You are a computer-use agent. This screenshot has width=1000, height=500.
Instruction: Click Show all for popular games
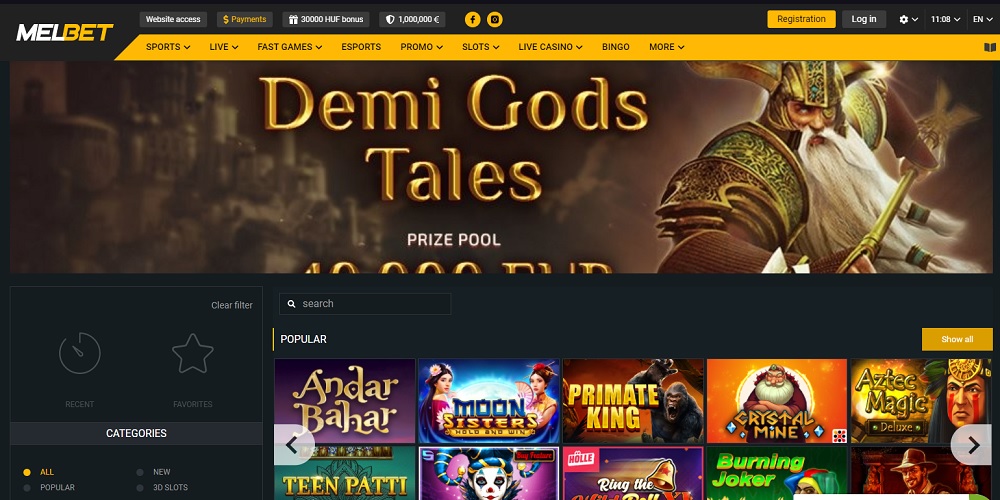pos(957,339)
